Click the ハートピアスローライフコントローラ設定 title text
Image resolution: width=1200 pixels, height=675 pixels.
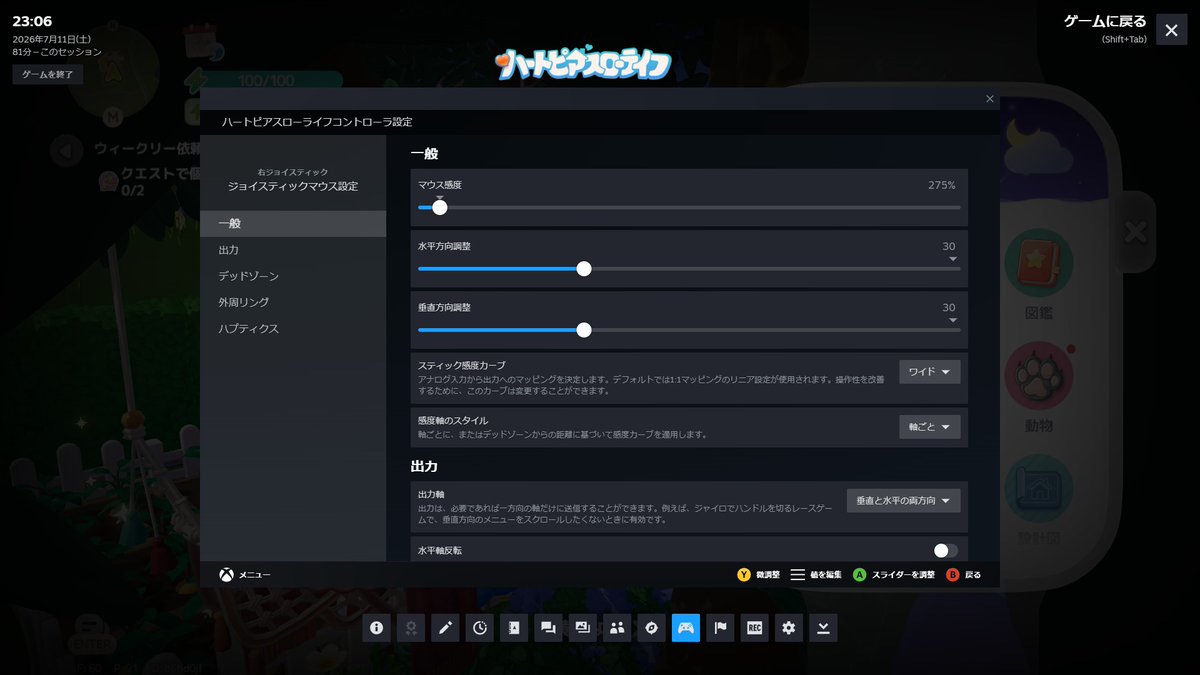pyautogui.click(x=317, y=122)
